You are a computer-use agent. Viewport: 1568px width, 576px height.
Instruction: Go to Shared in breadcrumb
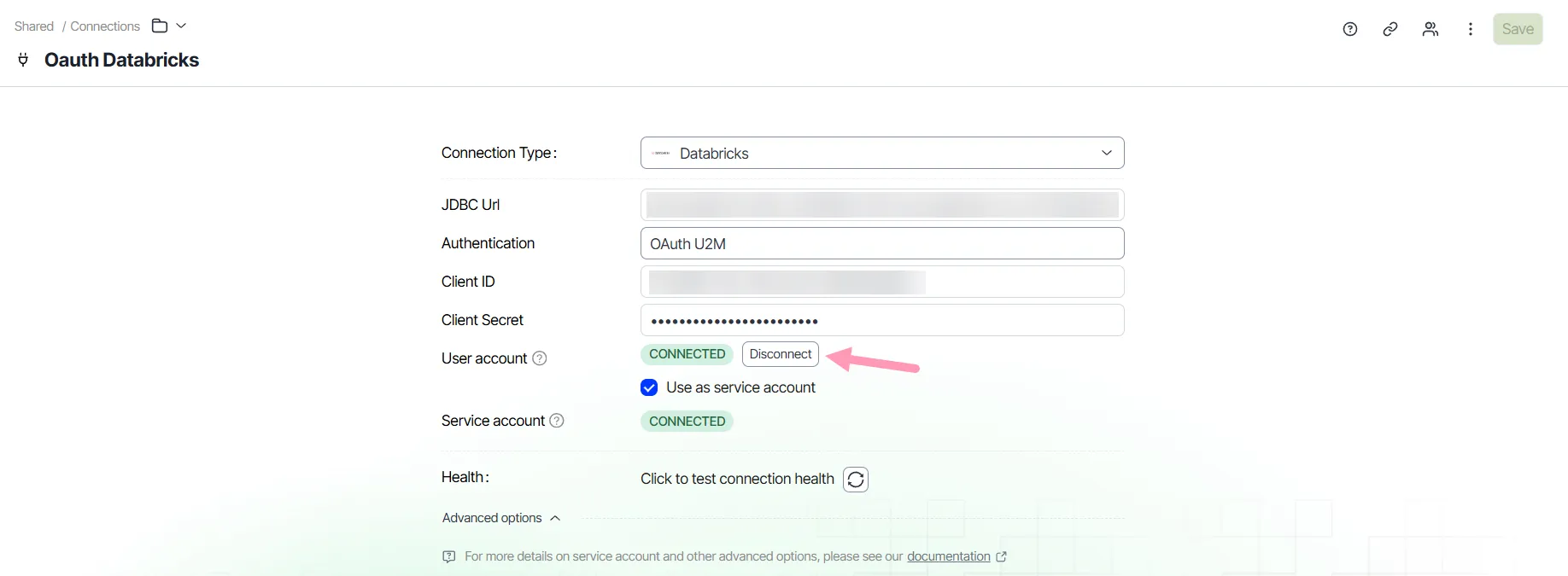point(34,26)
